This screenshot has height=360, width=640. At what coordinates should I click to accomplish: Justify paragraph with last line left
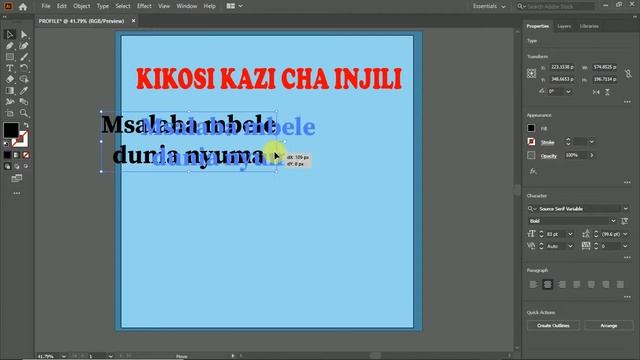pyautogui.click(x=576, y=284)
